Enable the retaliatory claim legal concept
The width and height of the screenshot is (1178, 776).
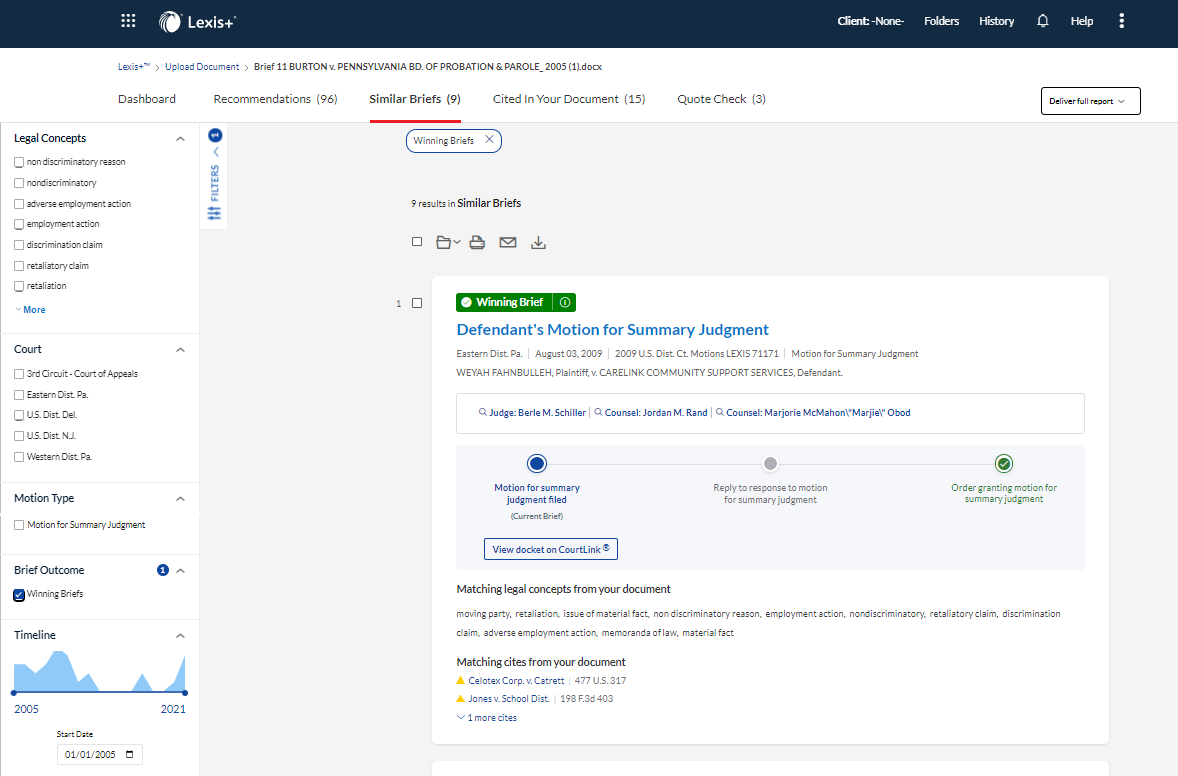[x=19, y=266]
